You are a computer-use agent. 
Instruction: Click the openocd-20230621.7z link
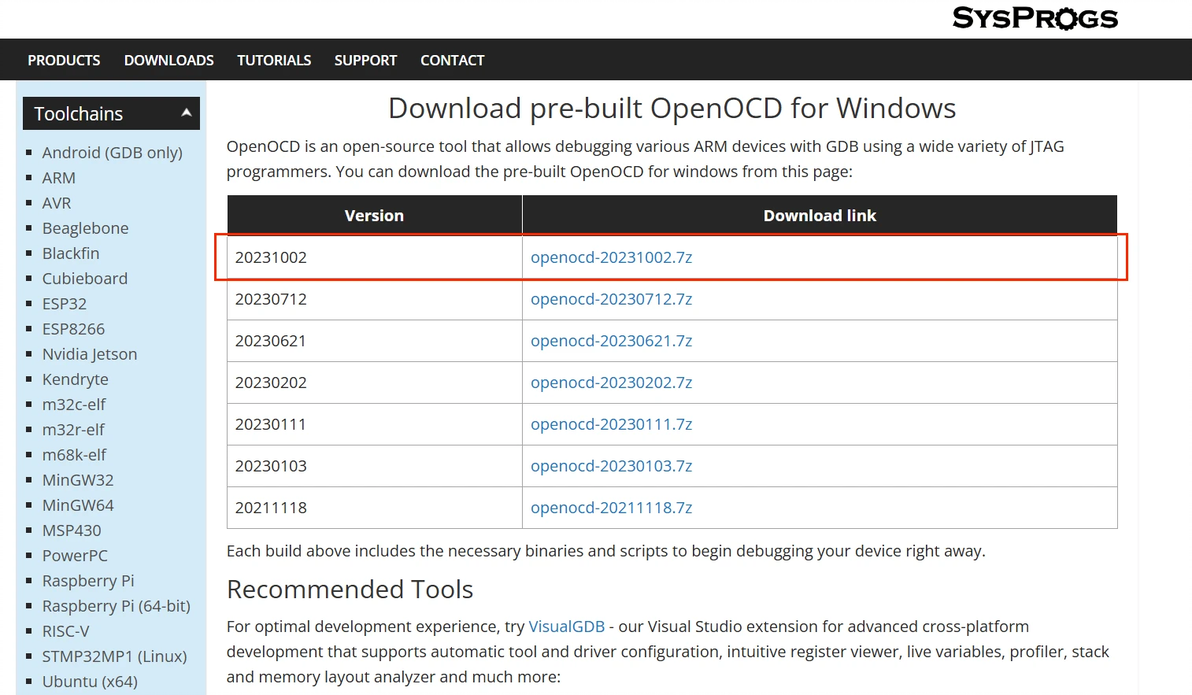[611, 341]
